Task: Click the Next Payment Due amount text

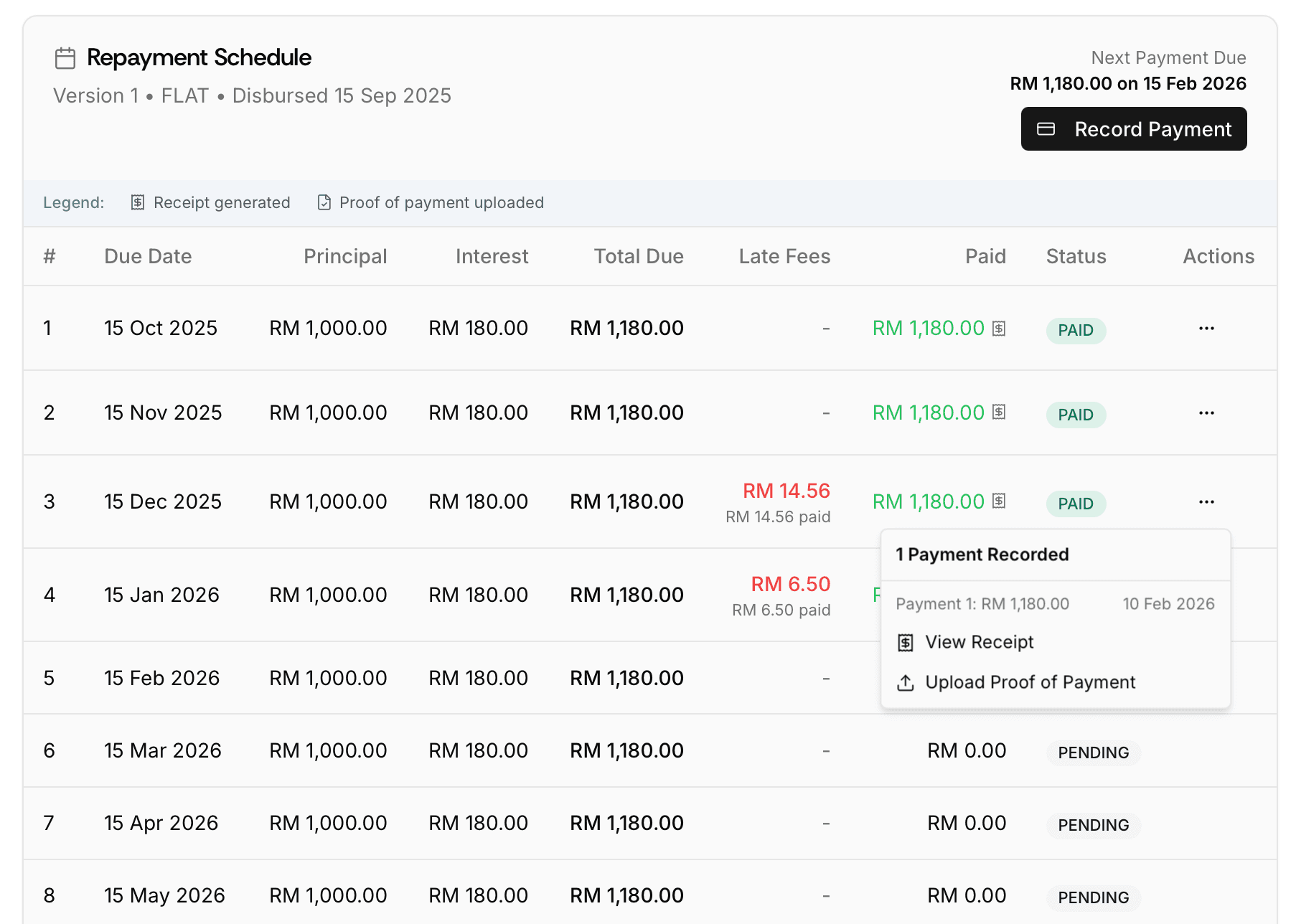Action: click(1127, 83)
